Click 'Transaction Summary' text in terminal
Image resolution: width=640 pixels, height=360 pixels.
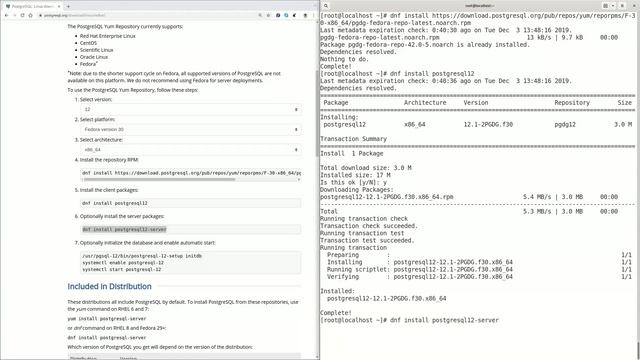(x=353, y=139)
